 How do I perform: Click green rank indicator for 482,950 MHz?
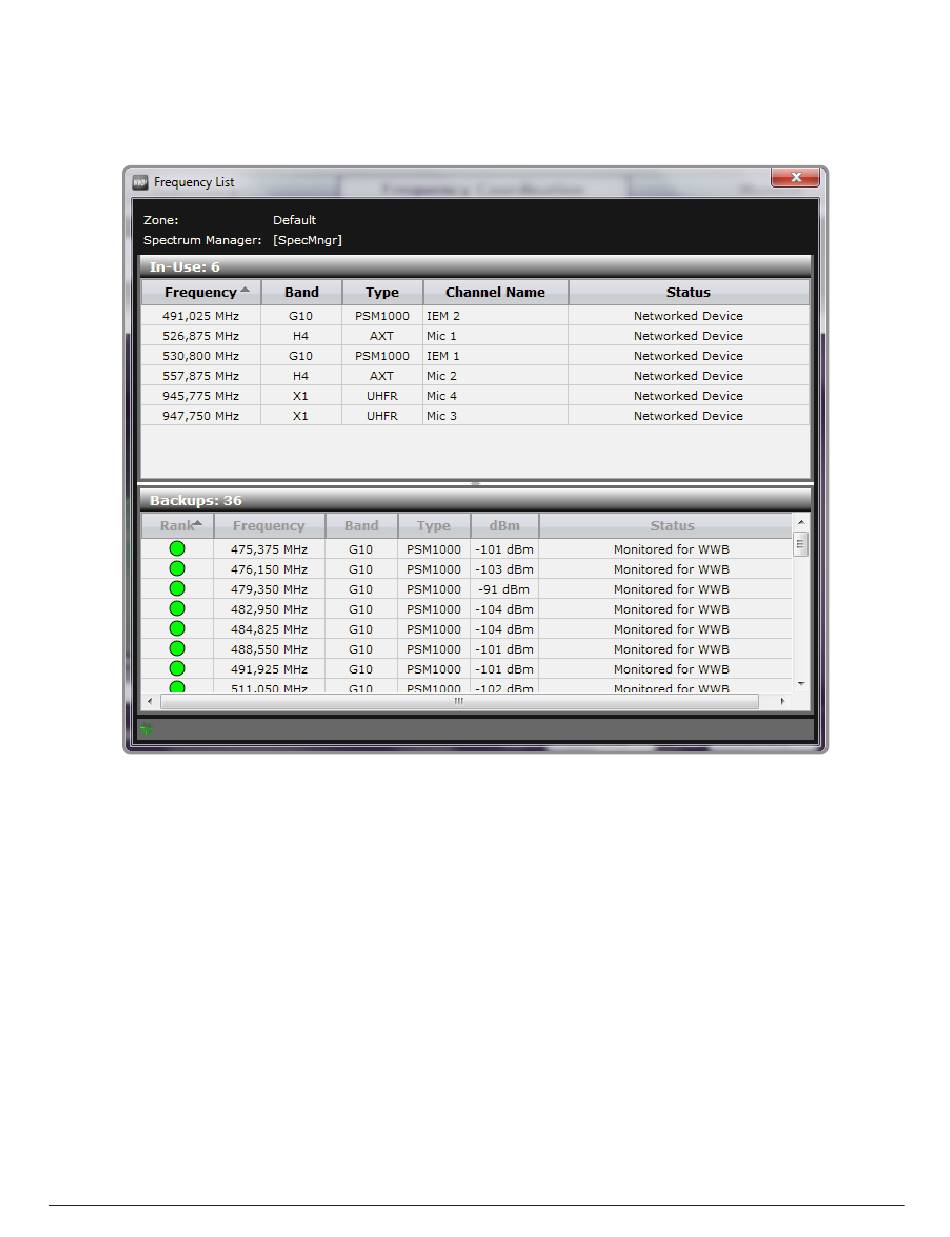coord(177,609)
